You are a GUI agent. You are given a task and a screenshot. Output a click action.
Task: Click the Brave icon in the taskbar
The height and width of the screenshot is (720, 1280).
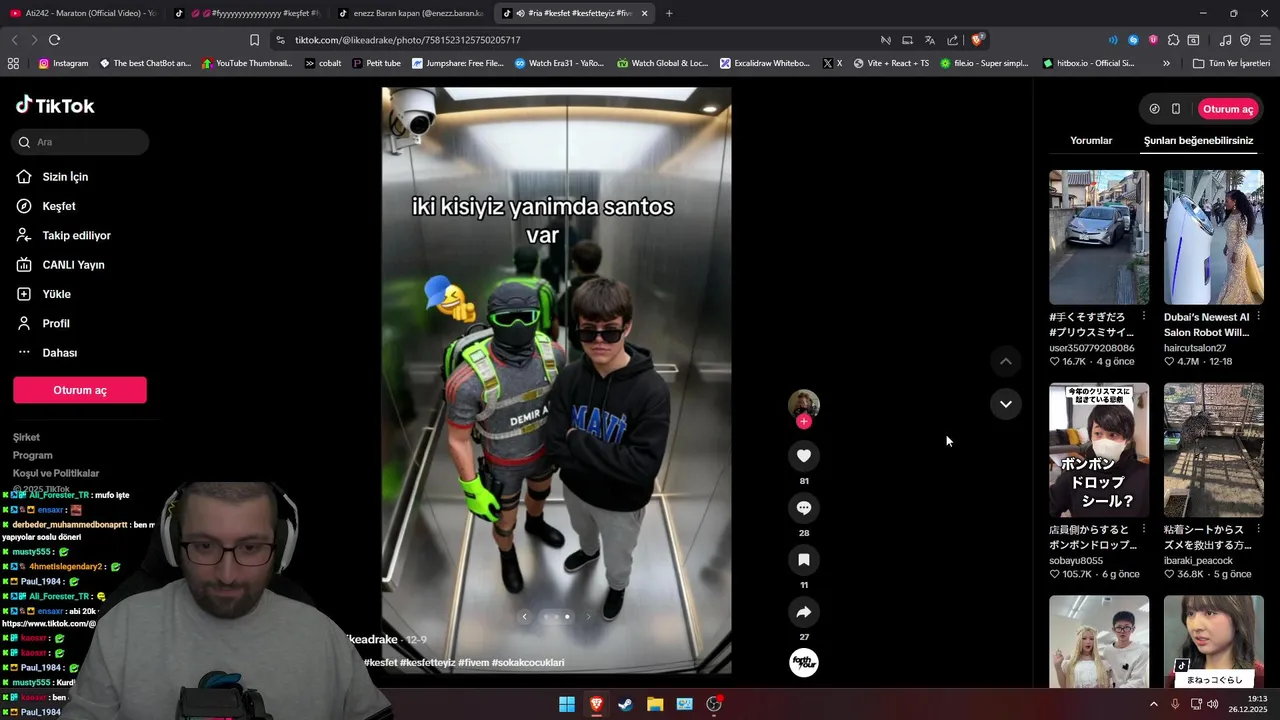coord(596,704)
